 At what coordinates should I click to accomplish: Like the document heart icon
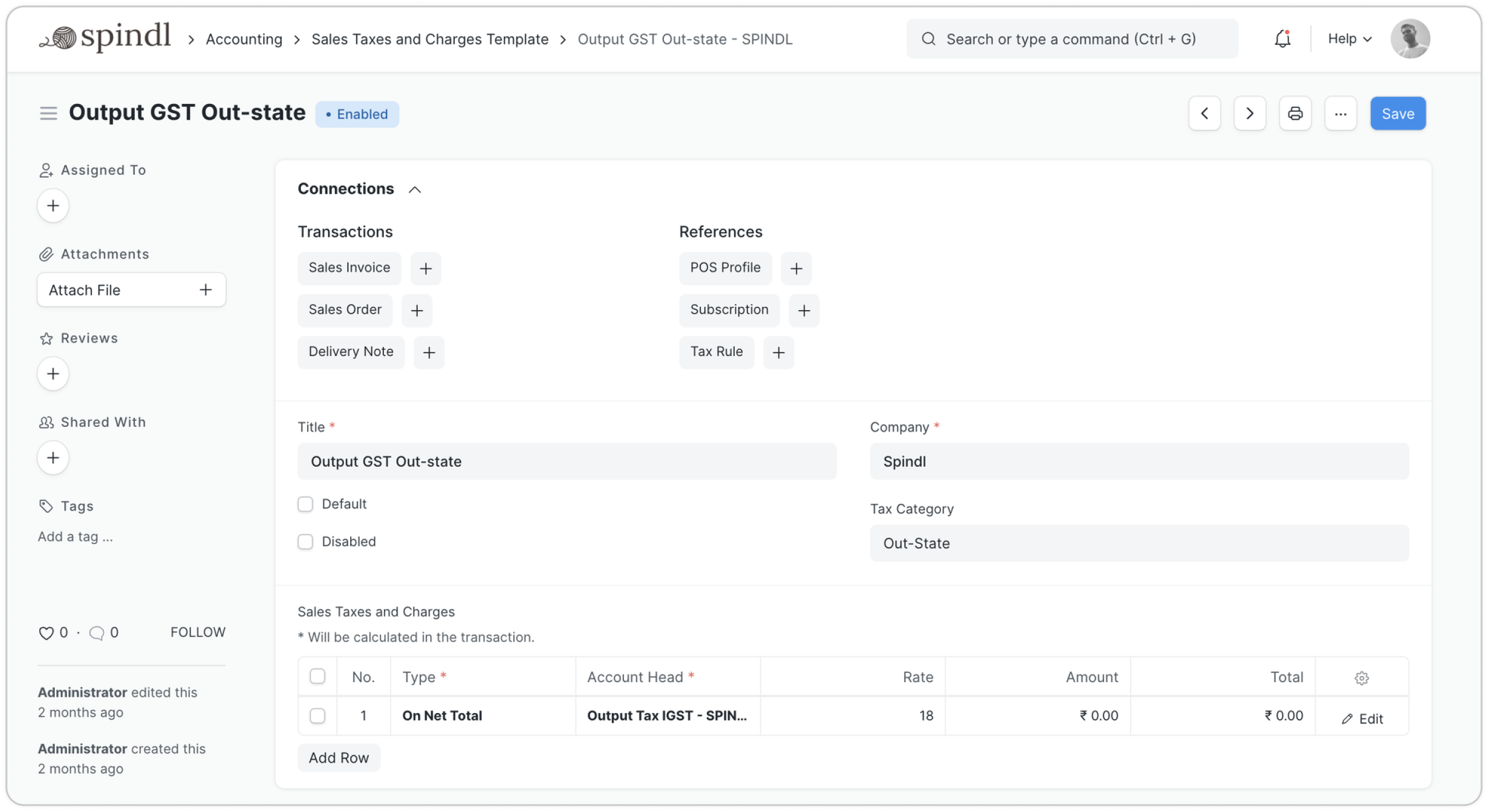tap(46, 632)
